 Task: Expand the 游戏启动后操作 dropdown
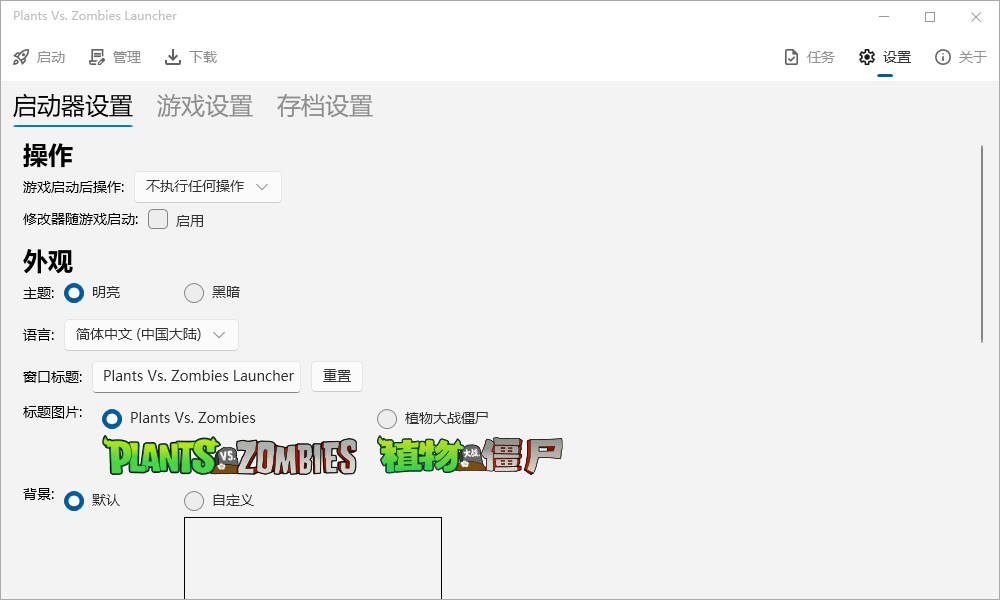[x=208, y=187]
